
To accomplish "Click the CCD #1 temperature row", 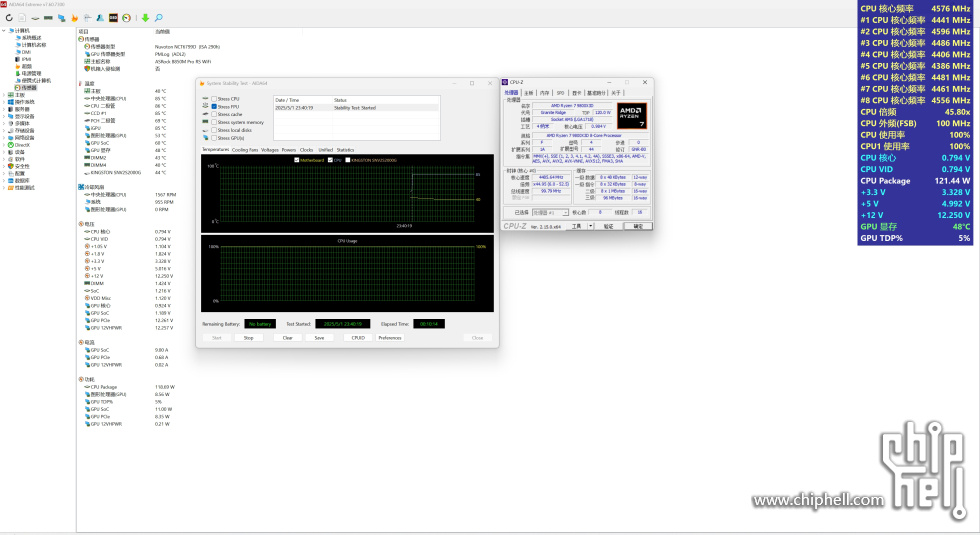I will coord(125,113).
